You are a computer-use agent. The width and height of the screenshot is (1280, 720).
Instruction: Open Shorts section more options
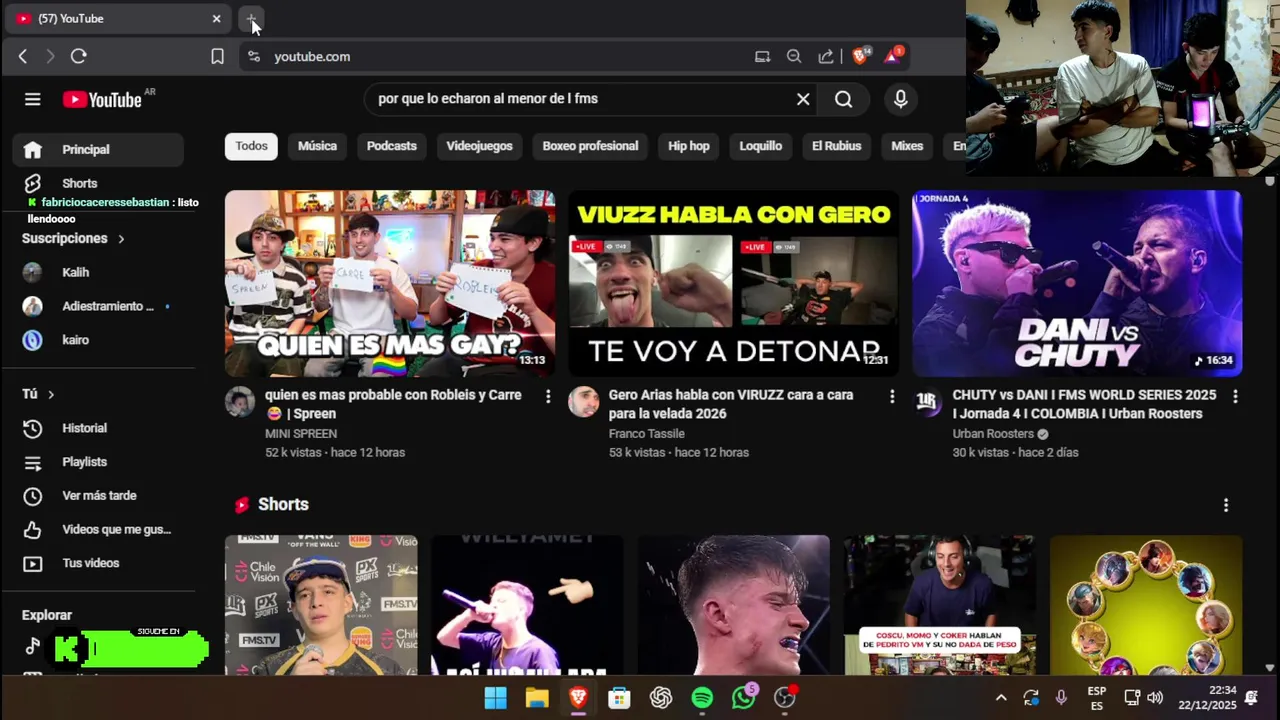1226,505
